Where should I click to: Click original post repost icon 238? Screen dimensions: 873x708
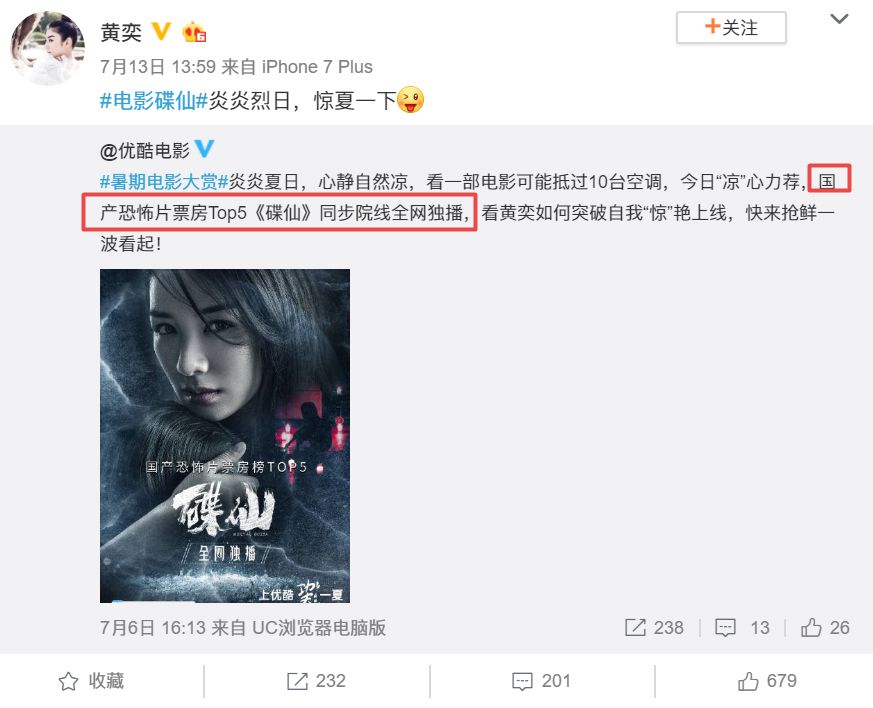click(635, 627)
